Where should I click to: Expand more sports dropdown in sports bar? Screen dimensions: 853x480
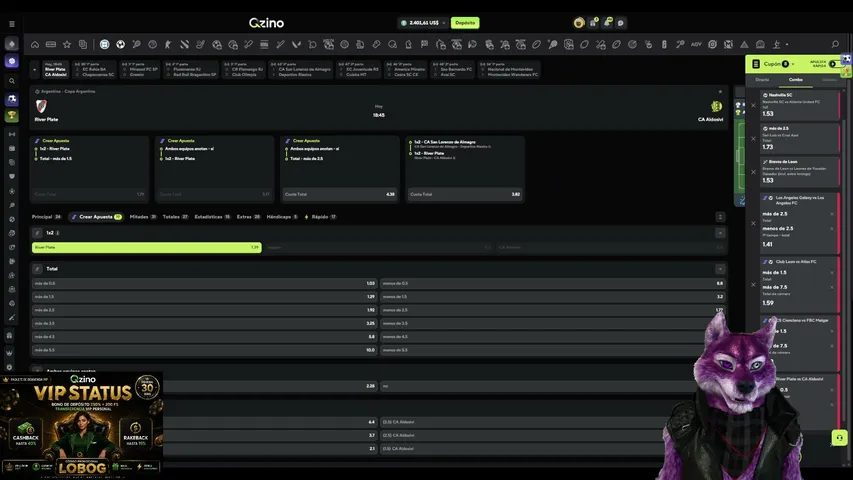[x=787, y=45]
